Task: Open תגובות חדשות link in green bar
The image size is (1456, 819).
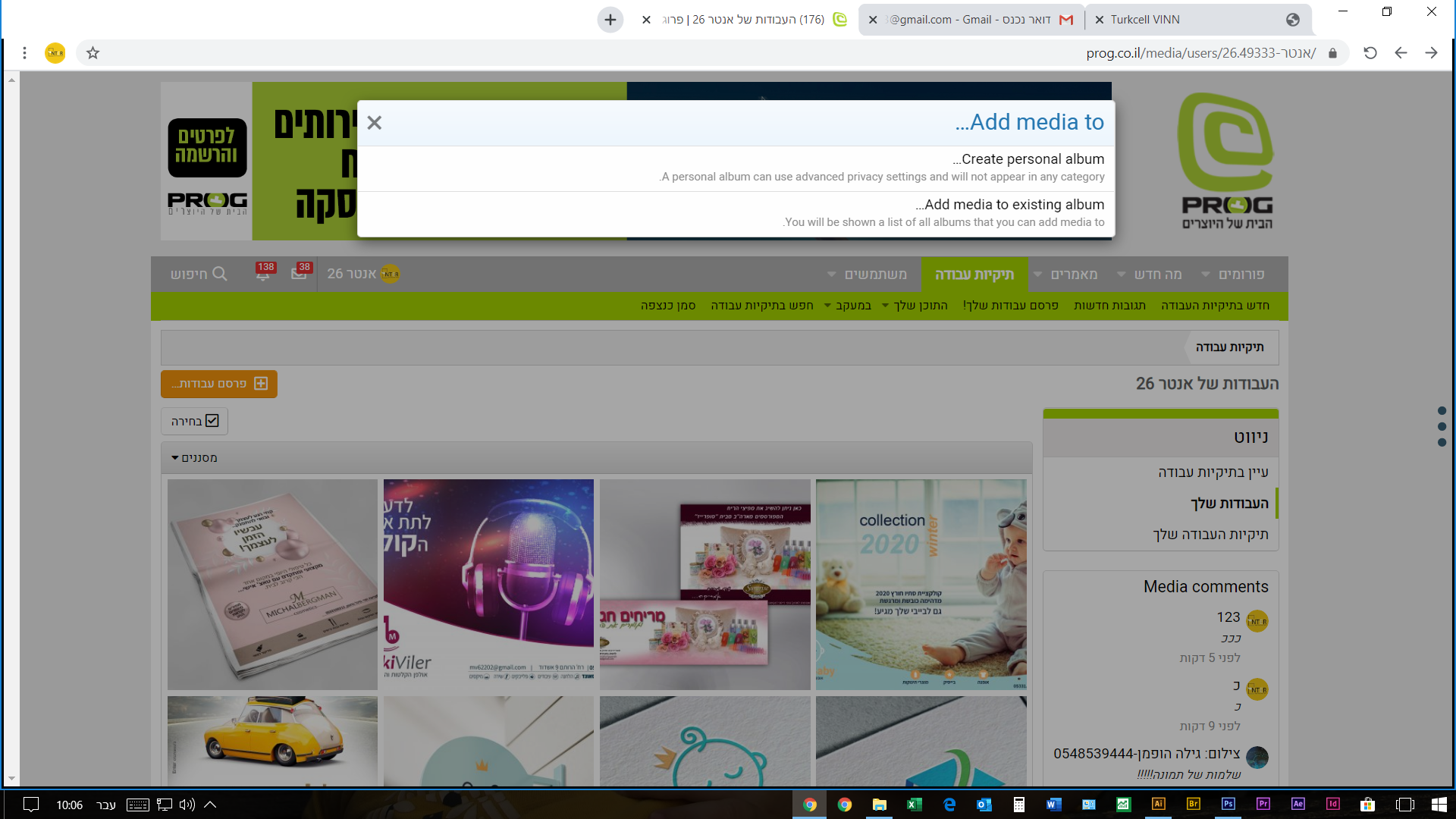Action: [1109, 306]
